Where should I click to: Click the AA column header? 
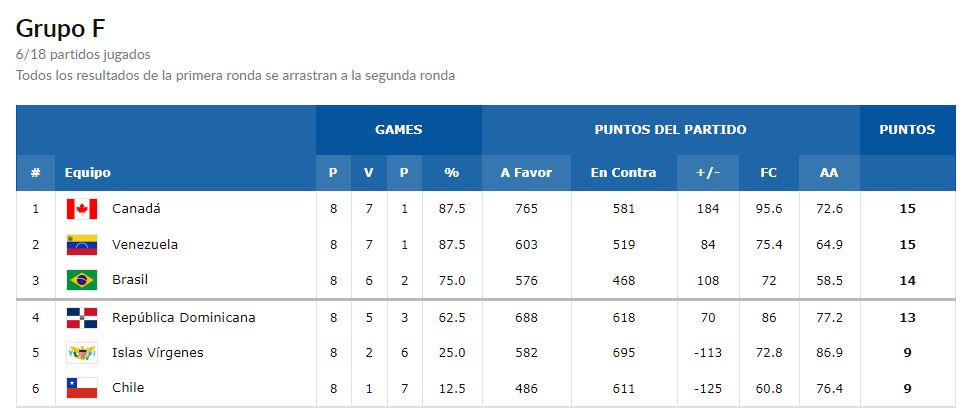829,173
